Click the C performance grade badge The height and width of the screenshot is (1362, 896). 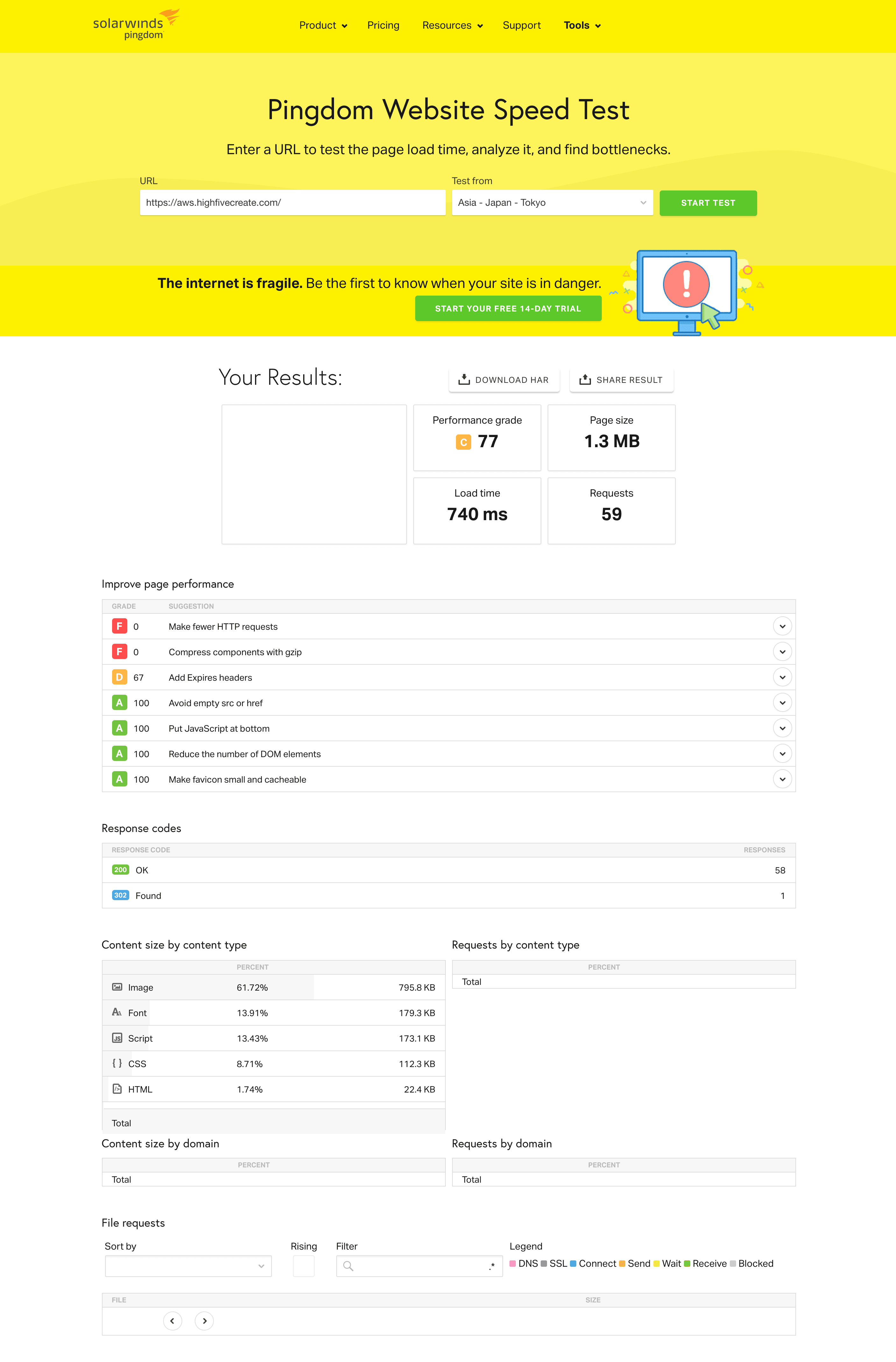coord(464,442)
